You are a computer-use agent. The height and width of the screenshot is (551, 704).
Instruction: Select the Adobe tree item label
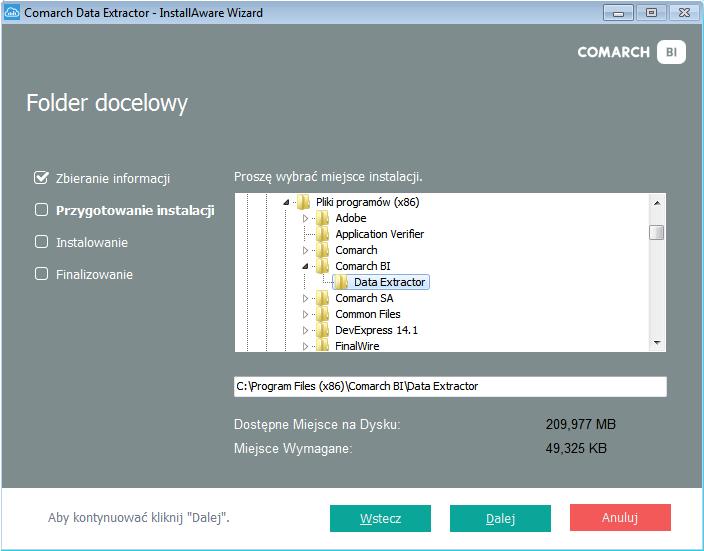coord(351,218)
